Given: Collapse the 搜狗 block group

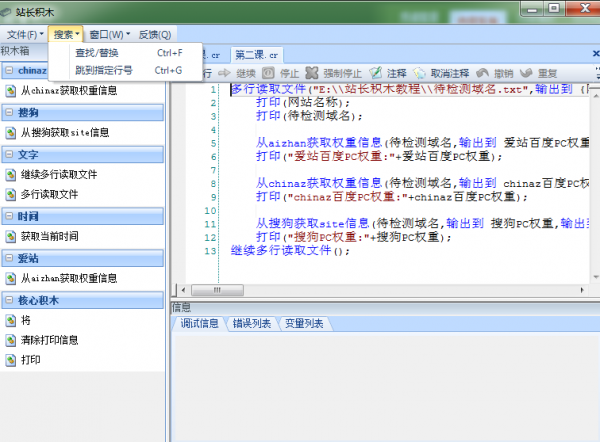Looking at the screenshot, I should [9, 113].
